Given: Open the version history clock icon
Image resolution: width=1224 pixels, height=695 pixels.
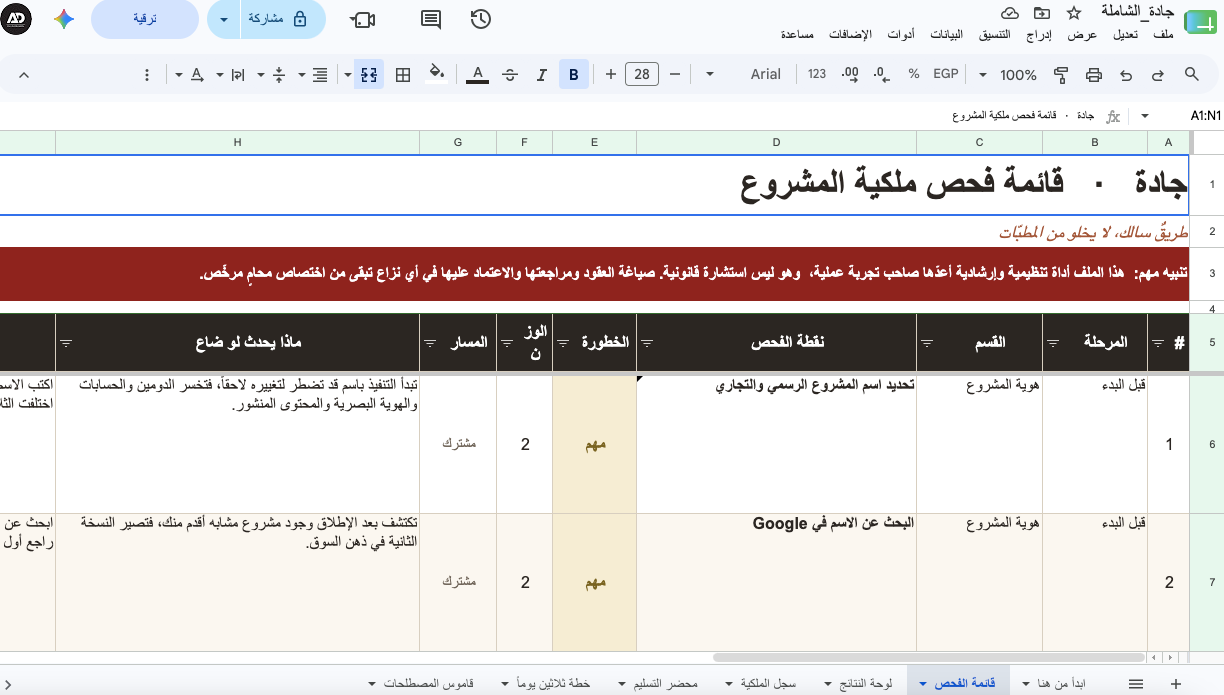Looking at the screenshot, I should [x=480, y=19].
